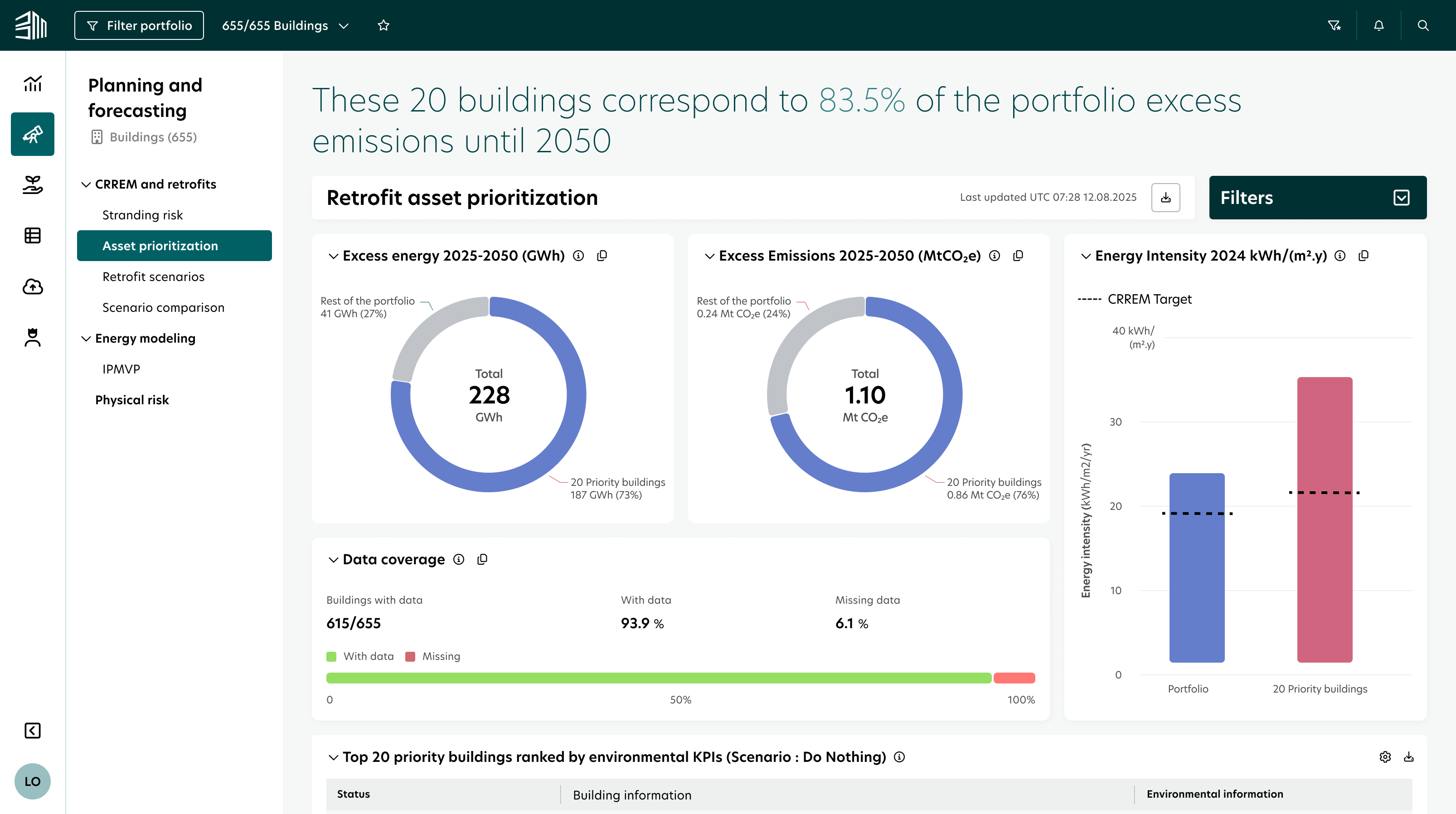This screenshot has width=1456, height=814.
Task: Download the Retrofit asset prioritization report
Action: point(1166,197)
